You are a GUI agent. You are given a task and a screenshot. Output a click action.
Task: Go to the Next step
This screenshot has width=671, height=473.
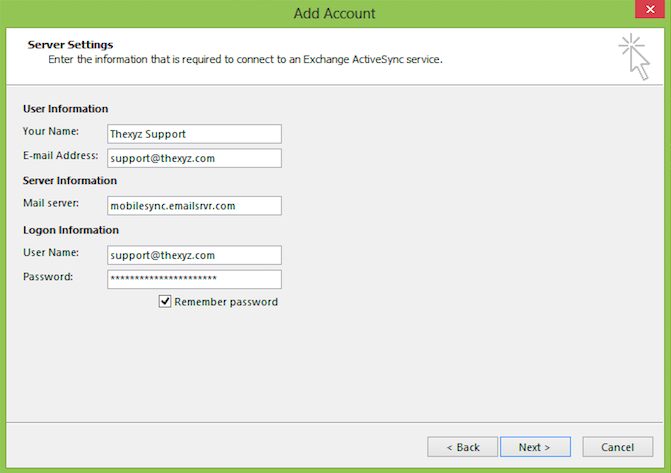tap(535, 447)
